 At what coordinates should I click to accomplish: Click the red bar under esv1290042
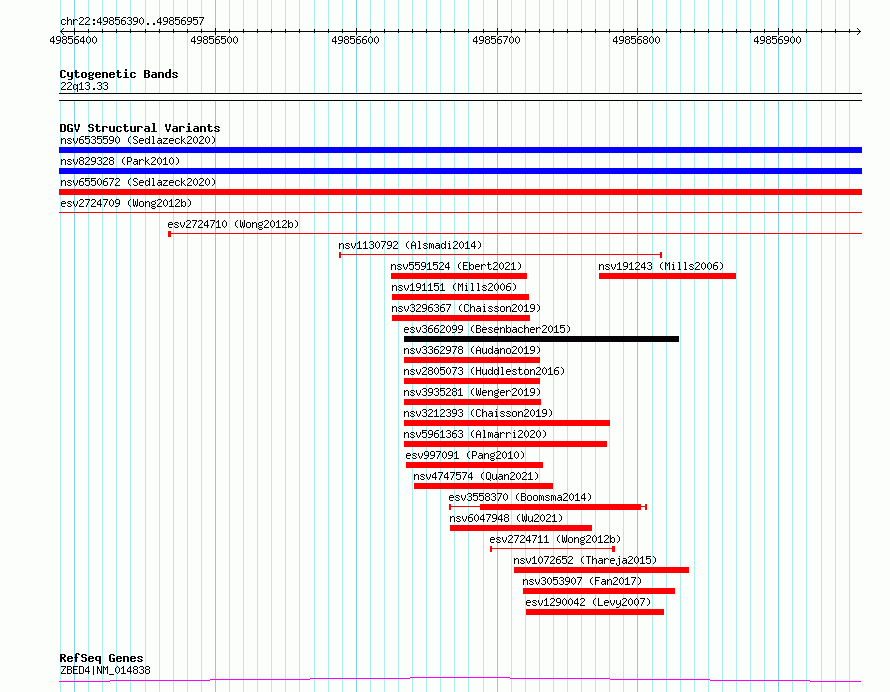click(595, 612)
